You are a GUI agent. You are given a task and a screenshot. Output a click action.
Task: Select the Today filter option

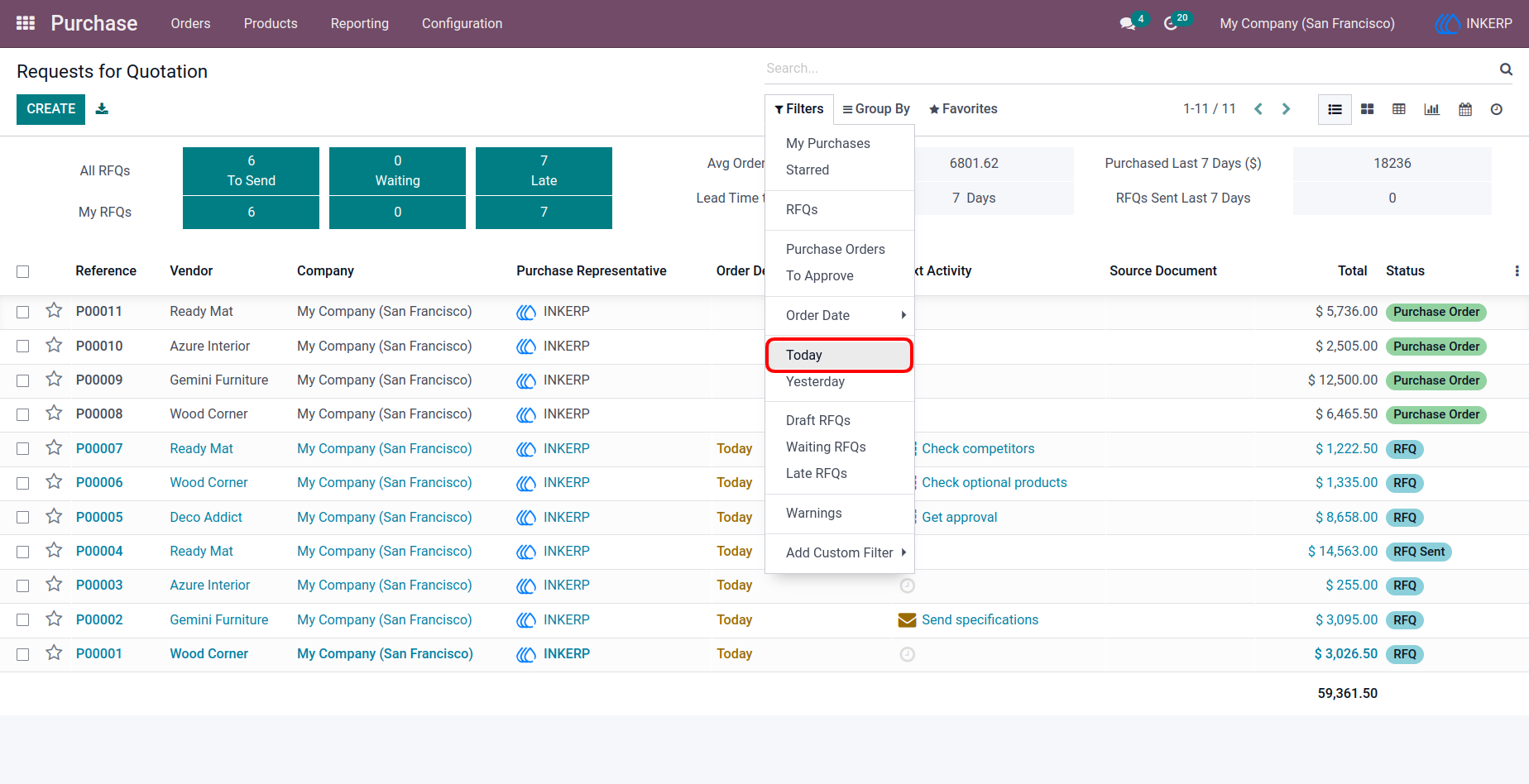(x=839, y=355)
